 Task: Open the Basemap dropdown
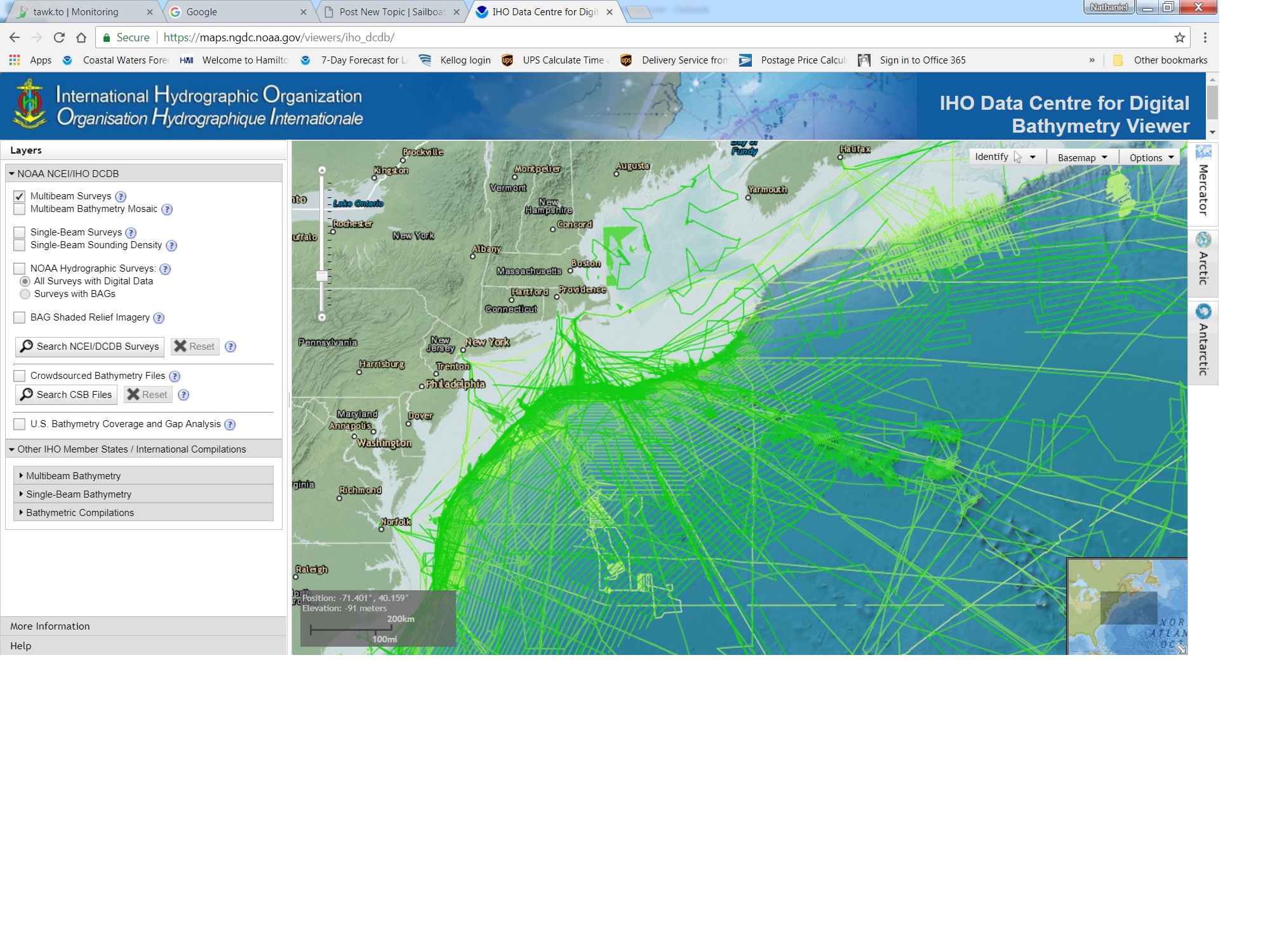[1083, 157]
